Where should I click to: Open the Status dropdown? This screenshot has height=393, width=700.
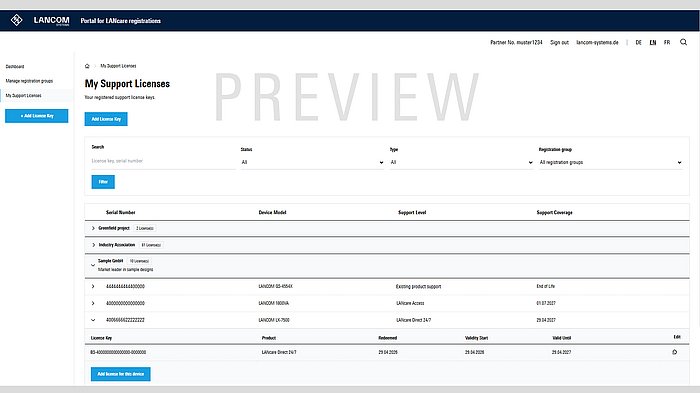312,162
